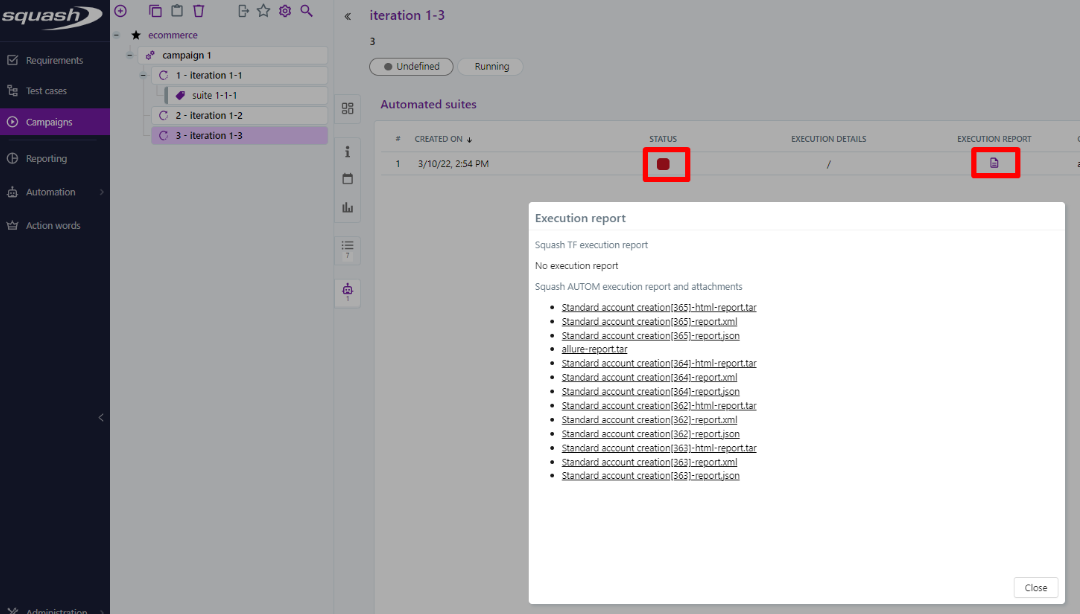Screen dimensions: 1080x614
Task: Collapse the campaign 1 tree node
Action: pyautogui.click(x=129, y=55)
